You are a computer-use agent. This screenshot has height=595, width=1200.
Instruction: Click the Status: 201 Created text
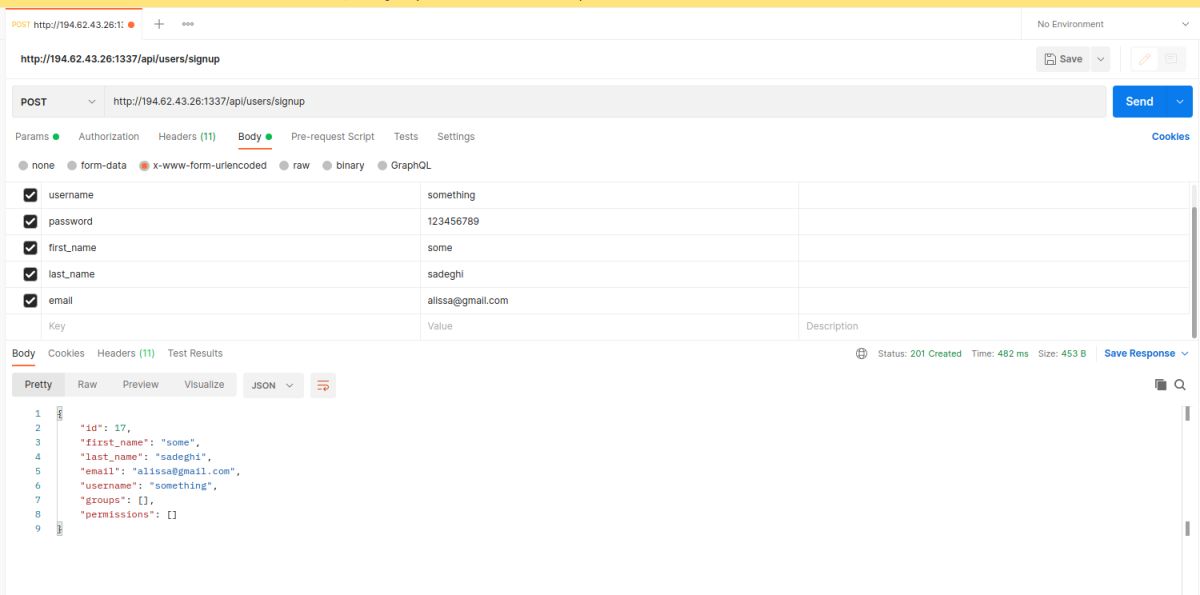click(919, 354)
